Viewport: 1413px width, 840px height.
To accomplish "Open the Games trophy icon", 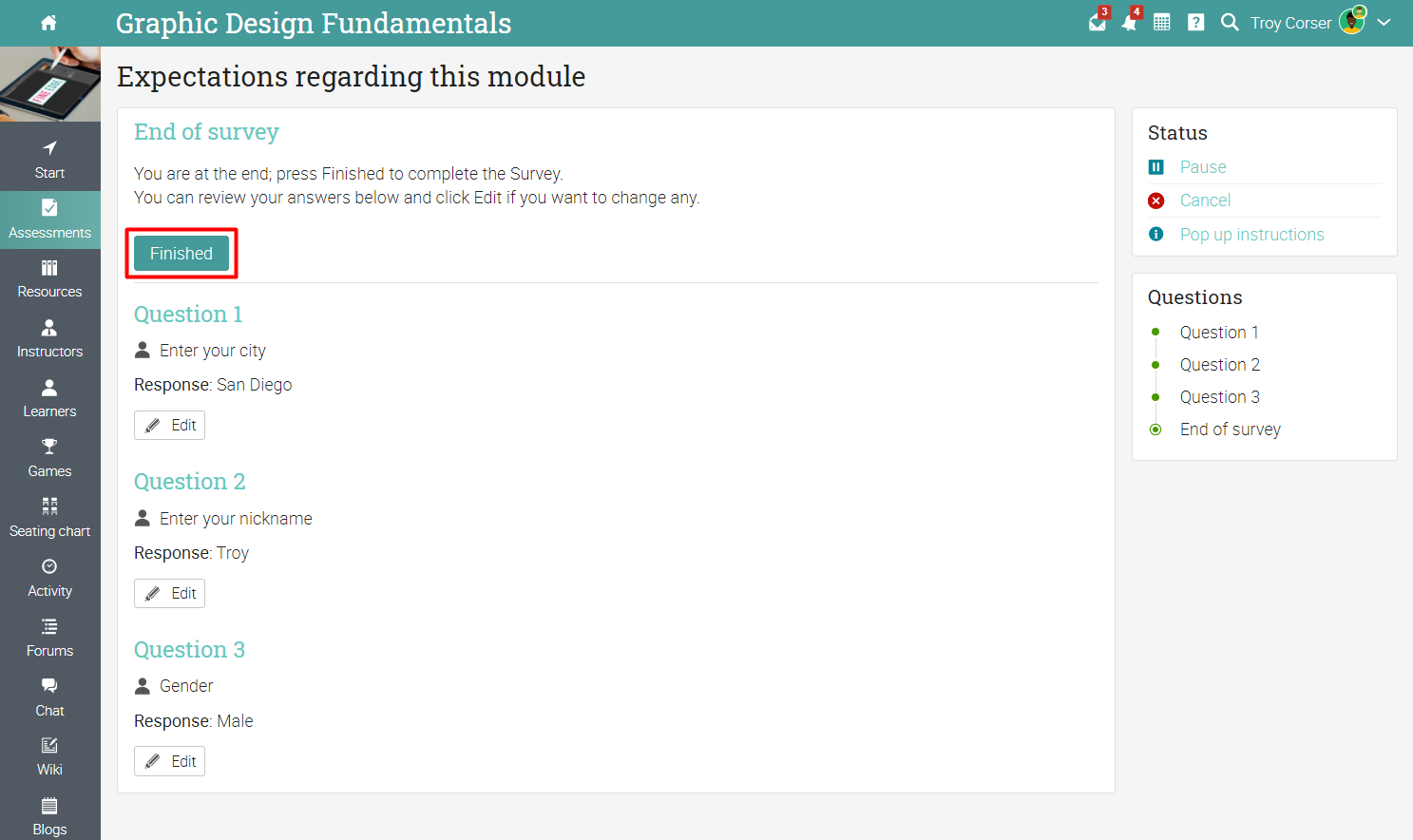I will coord(49,446).
